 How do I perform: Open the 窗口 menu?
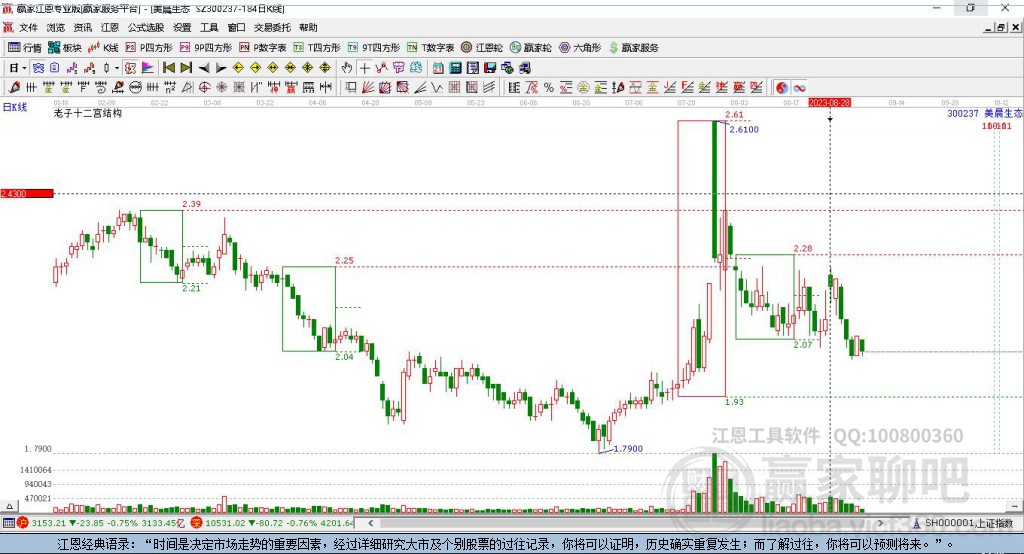click(236, 27)
